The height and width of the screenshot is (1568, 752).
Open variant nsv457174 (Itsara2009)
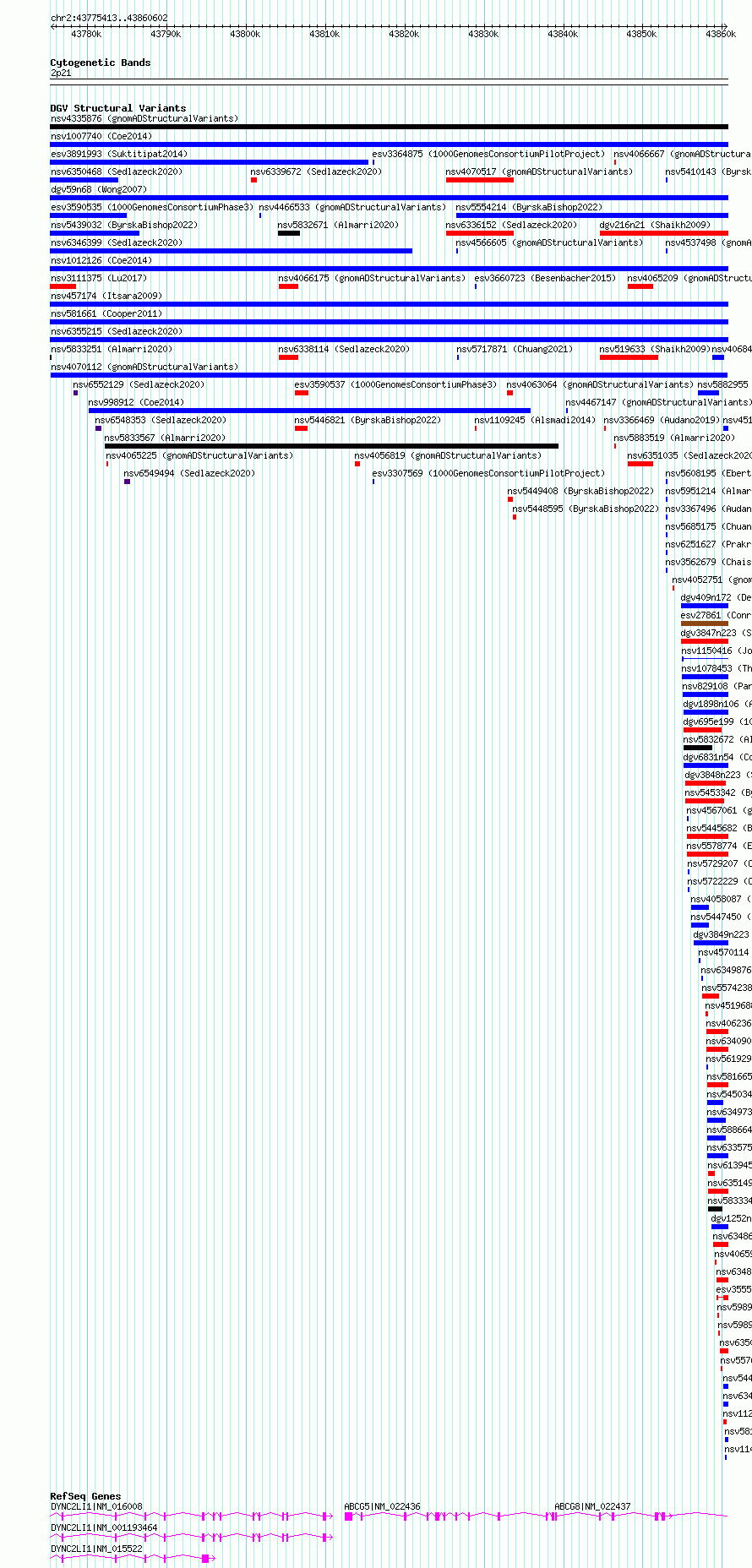click(x=106, y=296)
